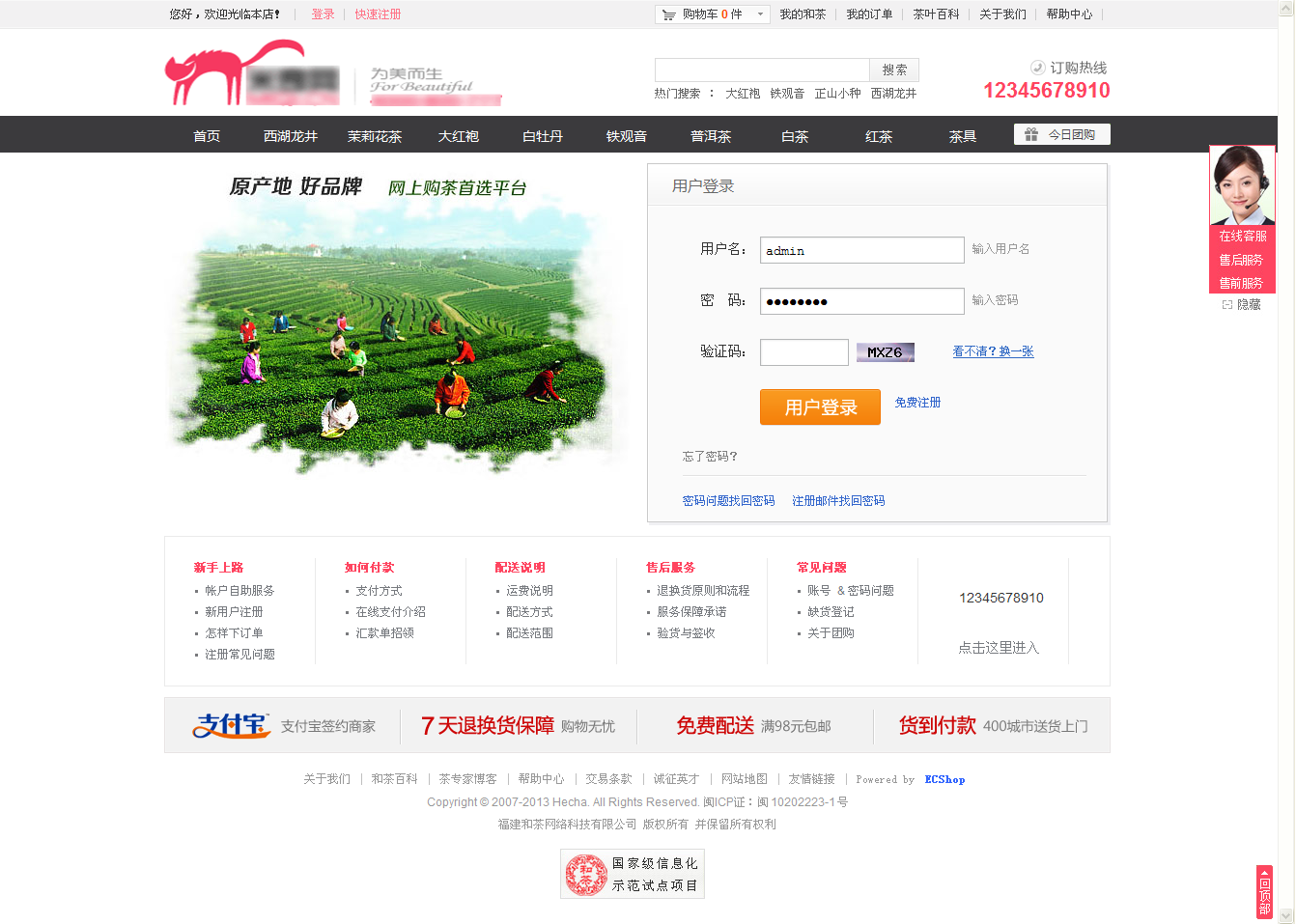This screenshot has width=1296, height=924.
Task: Click the Alipay logo in footer
Action: pyautogui.click(x=231, y=725)
